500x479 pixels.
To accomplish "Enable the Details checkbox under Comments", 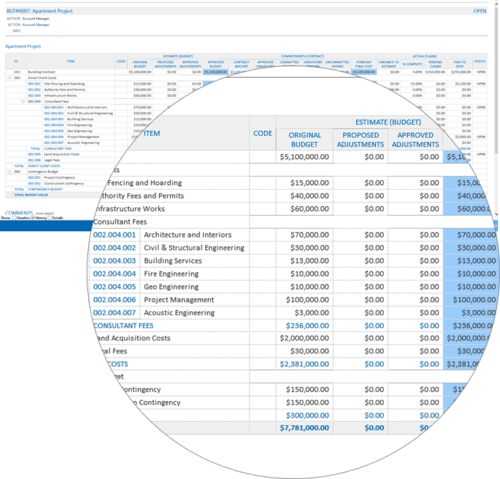I will 50,218.
